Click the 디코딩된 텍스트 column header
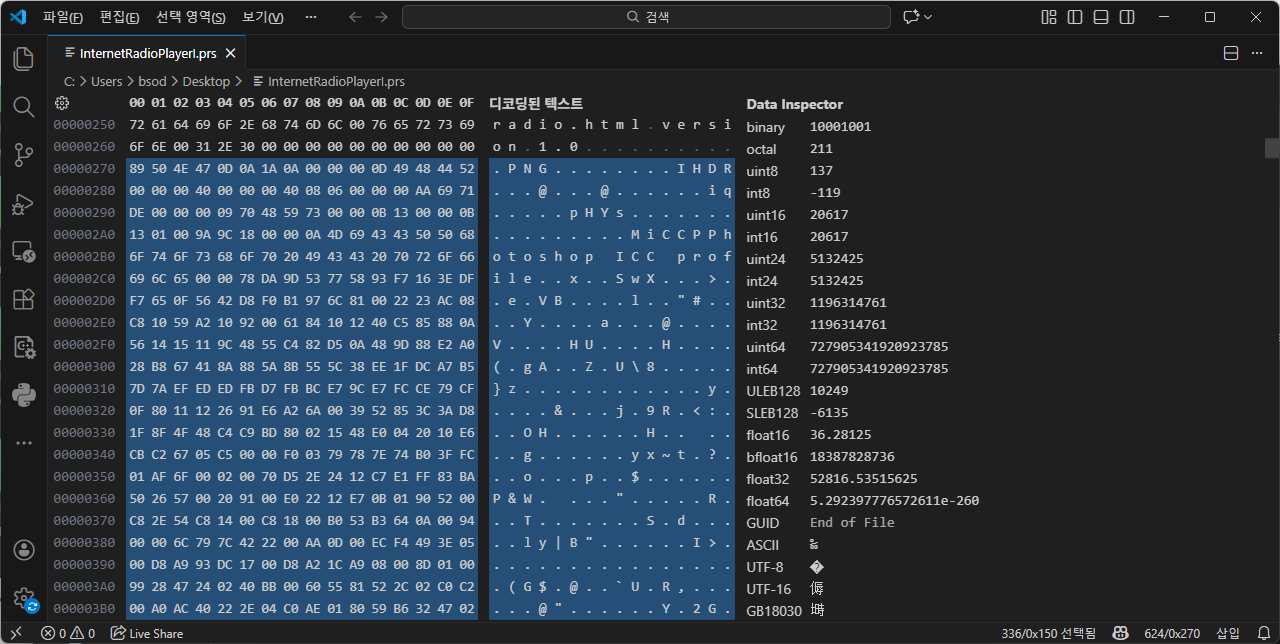Screen dimensions: 1280x644 (x=536, y=104)
